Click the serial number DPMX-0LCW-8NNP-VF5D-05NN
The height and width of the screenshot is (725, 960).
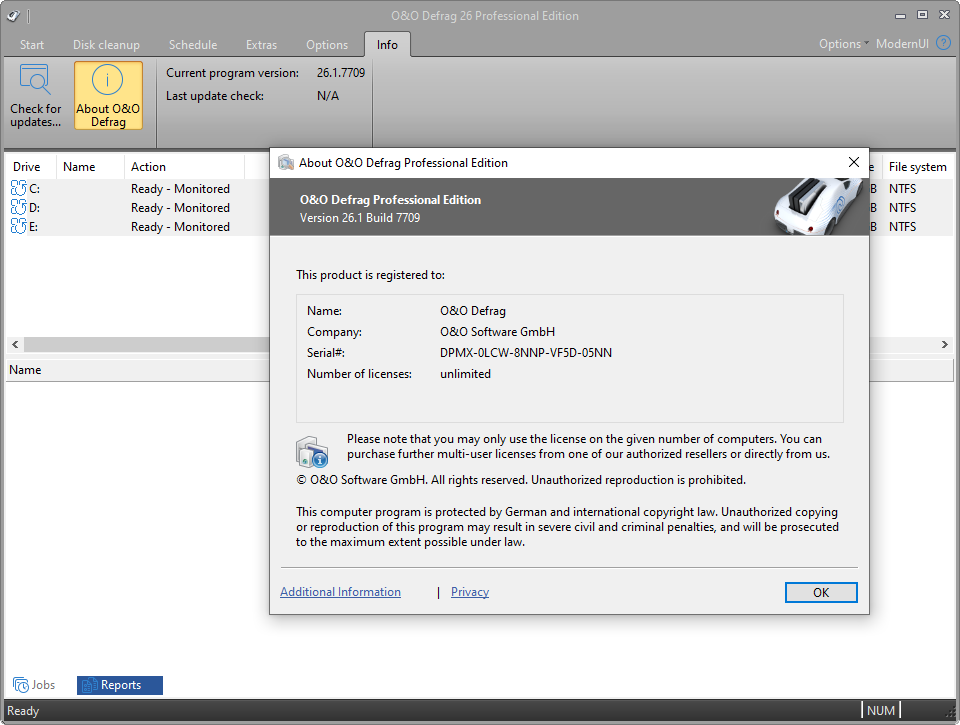pyautogui.click(x=526, y=353)
